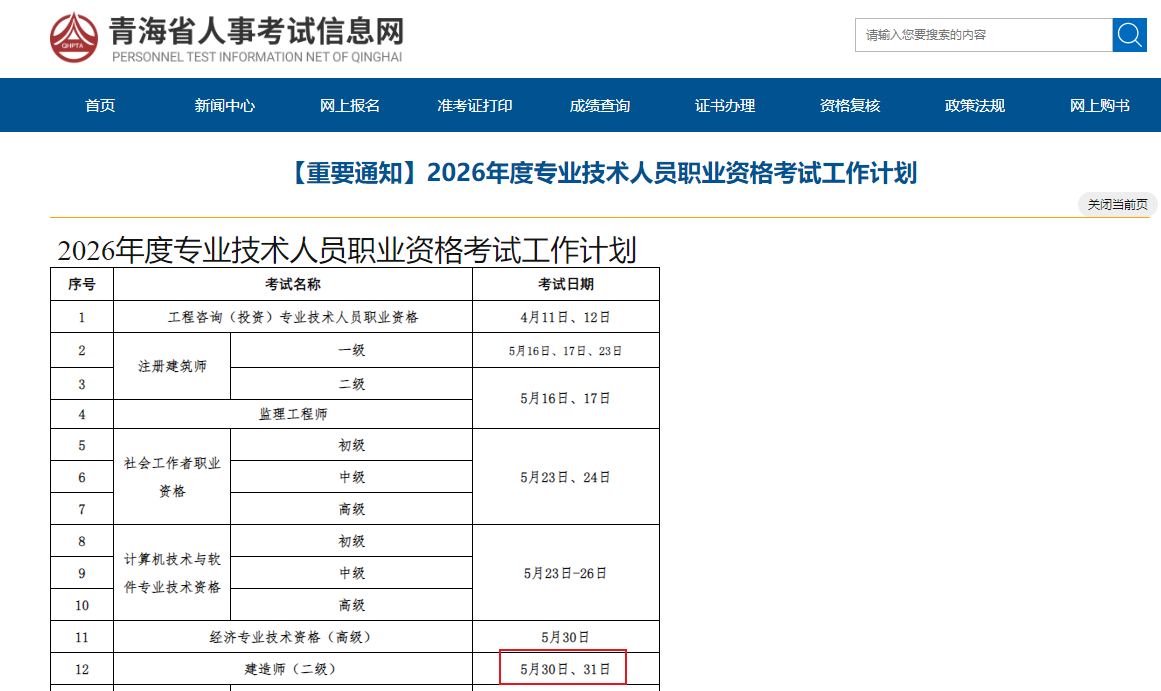
Task: Open 政策法规 (Policies and Regulations)
Action: pos(973,105)
